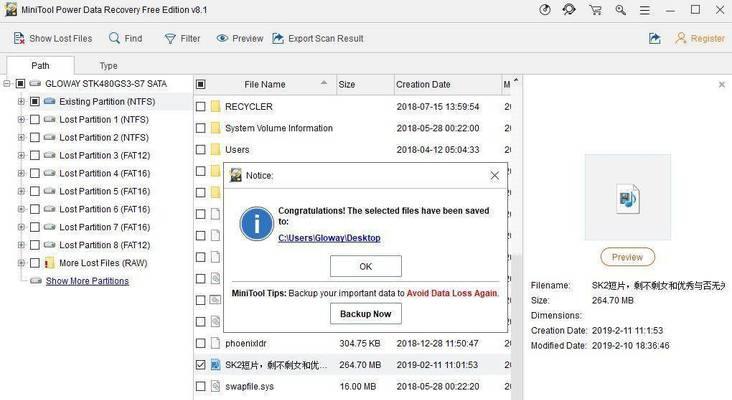Click the share icon beside Register
732x400 pixels.
655,38
